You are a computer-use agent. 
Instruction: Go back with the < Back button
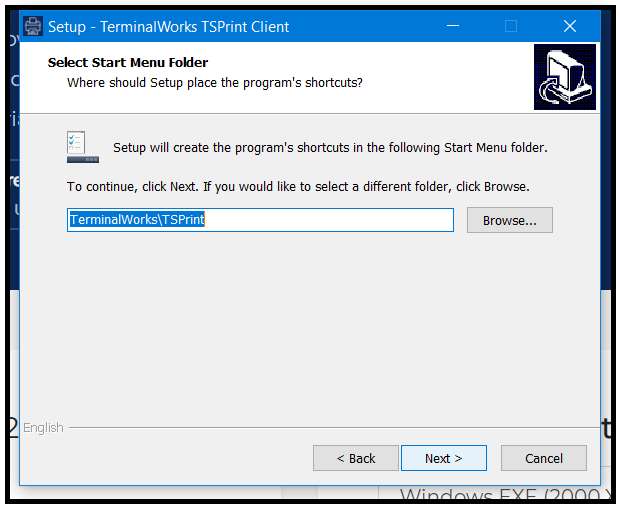point(355,458)
